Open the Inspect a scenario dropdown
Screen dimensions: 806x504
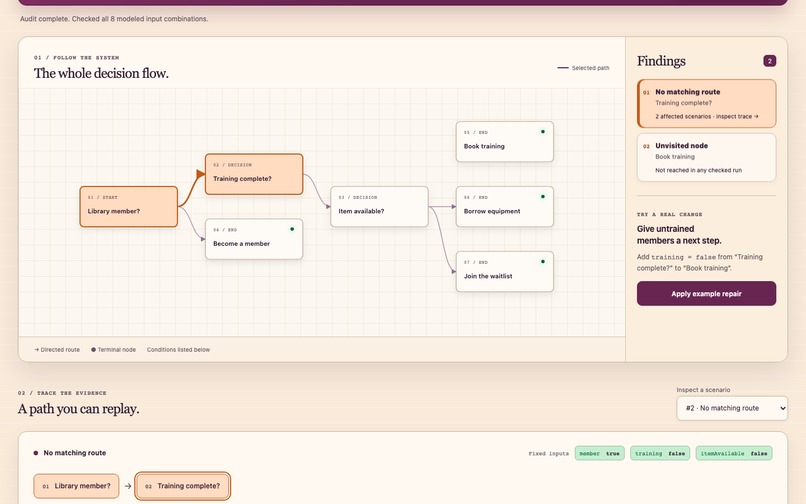[731, 408]
